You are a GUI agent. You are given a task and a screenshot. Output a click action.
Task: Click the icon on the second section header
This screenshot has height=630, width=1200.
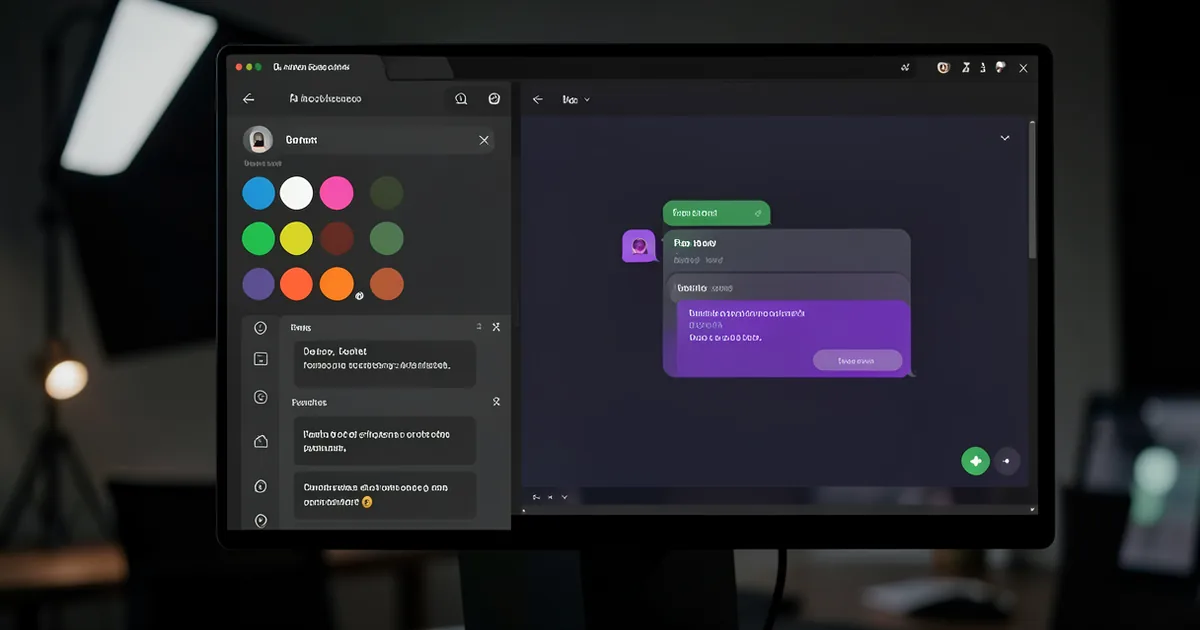[x=496, y=402]
